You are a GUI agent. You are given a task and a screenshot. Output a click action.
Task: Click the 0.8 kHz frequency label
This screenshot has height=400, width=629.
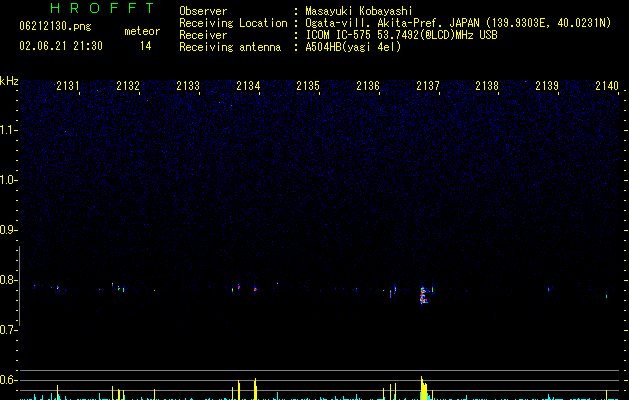click(x=9, y=280)
